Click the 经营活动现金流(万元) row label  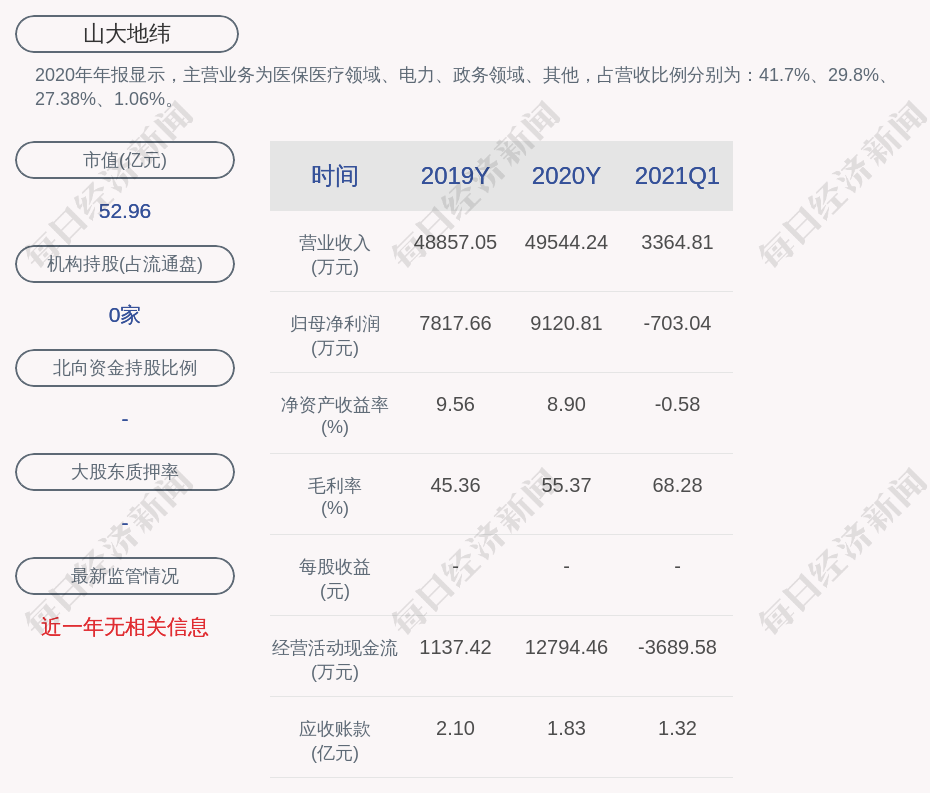(x=335, y=660)
